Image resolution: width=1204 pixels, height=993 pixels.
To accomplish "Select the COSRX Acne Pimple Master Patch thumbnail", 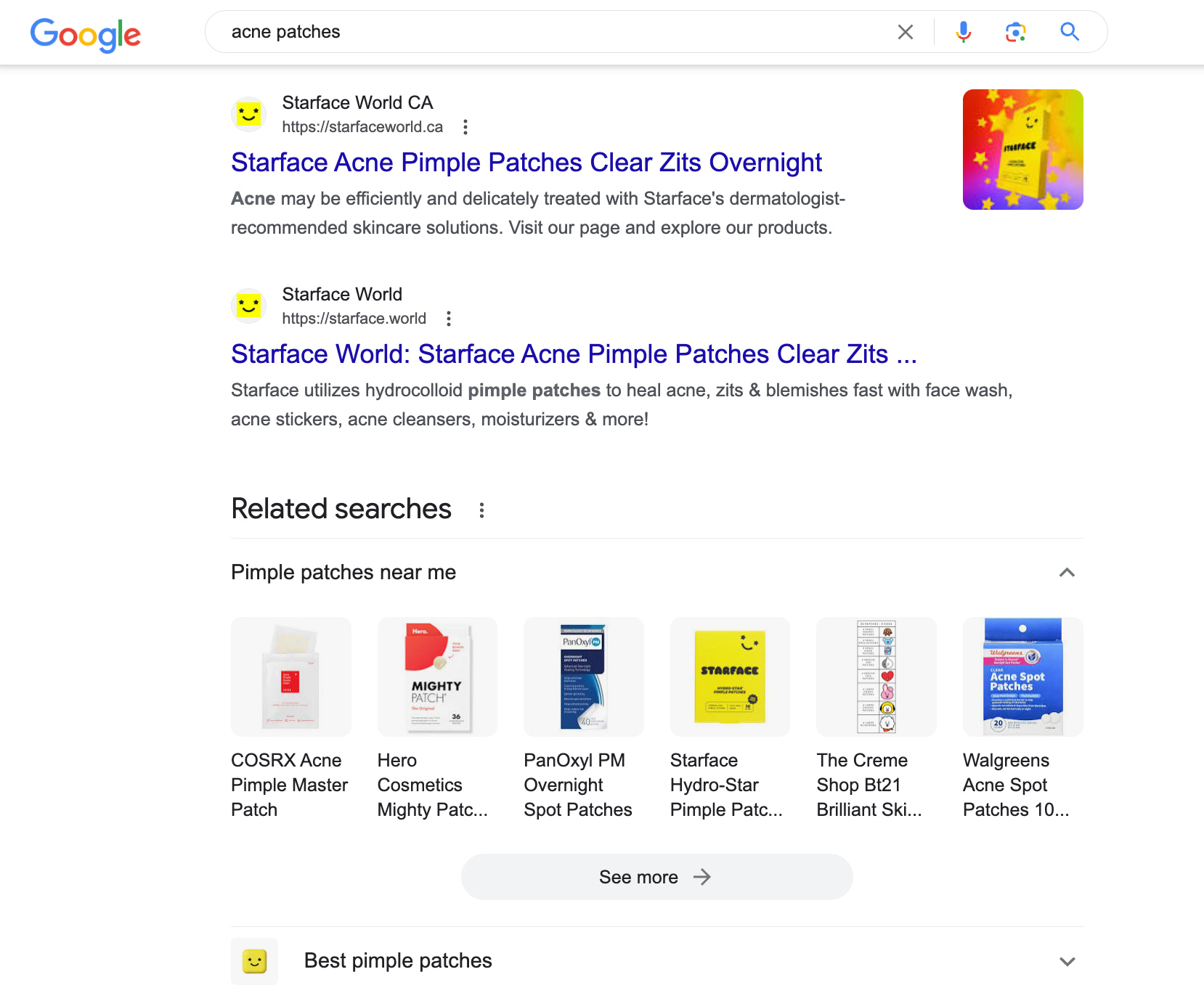I will coord(290,676).
